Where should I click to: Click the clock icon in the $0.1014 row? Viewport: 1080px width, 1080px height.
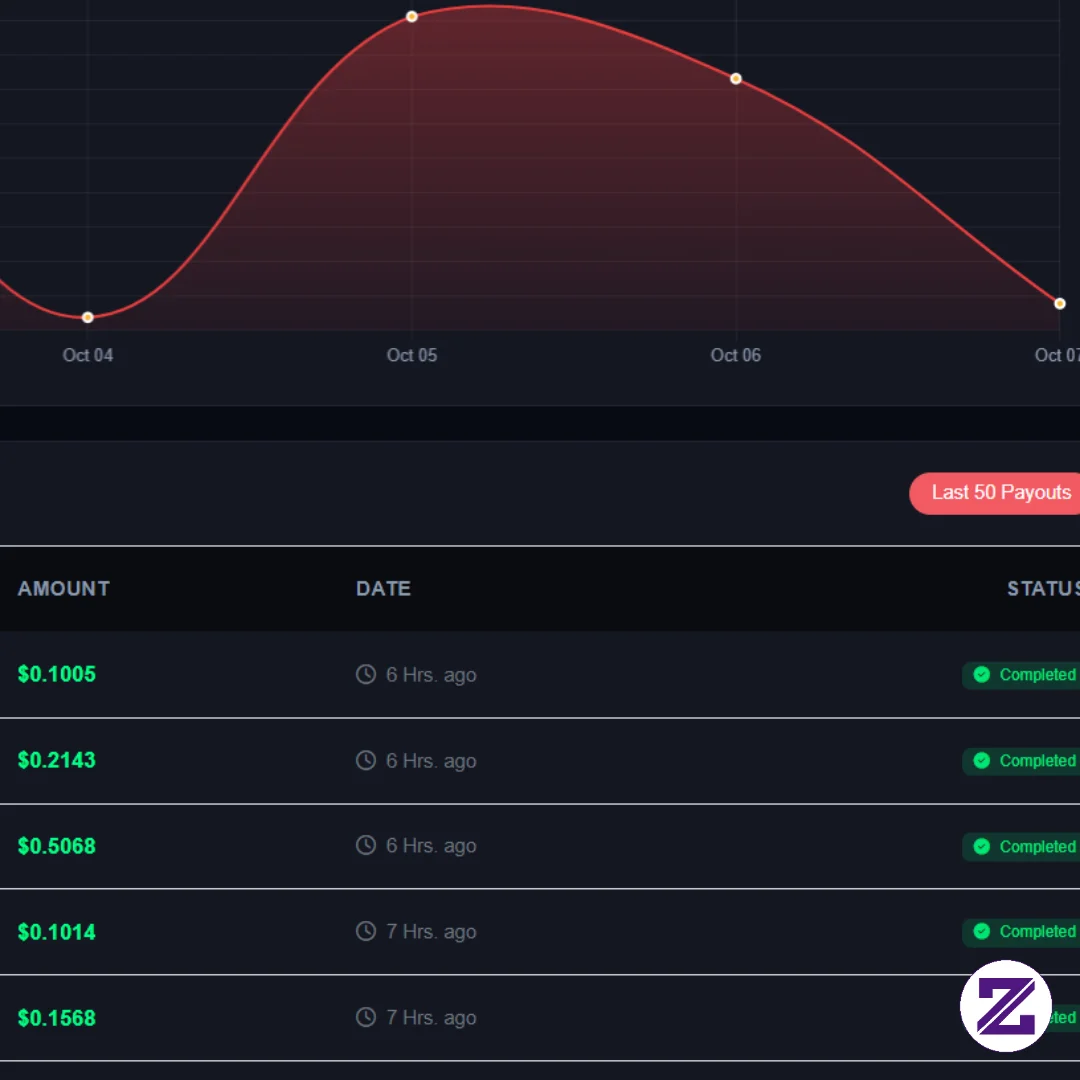(366, 931)
